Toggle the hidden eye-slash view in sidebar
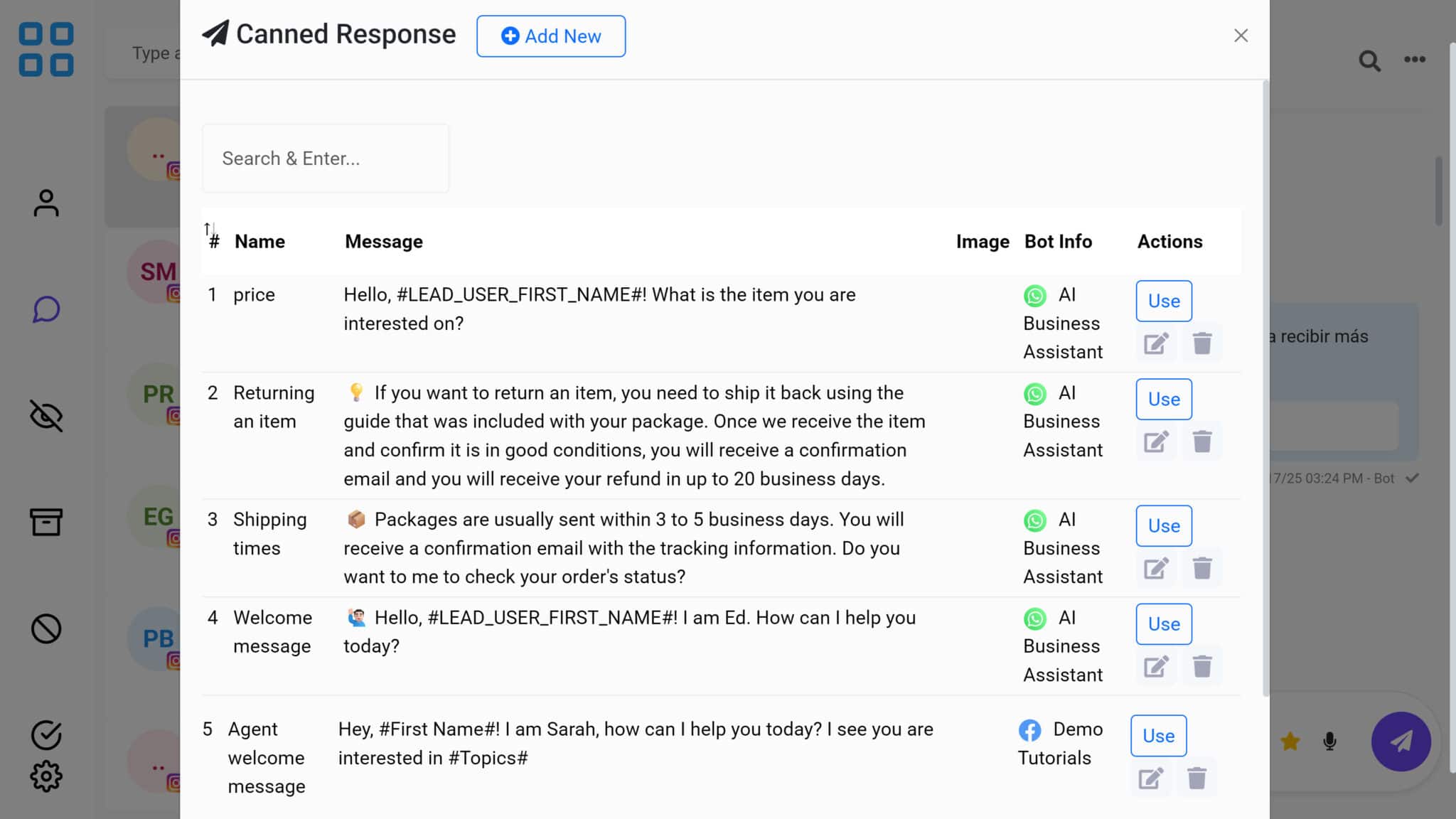Screen dimensions: 1456x819 click(46, 416)
